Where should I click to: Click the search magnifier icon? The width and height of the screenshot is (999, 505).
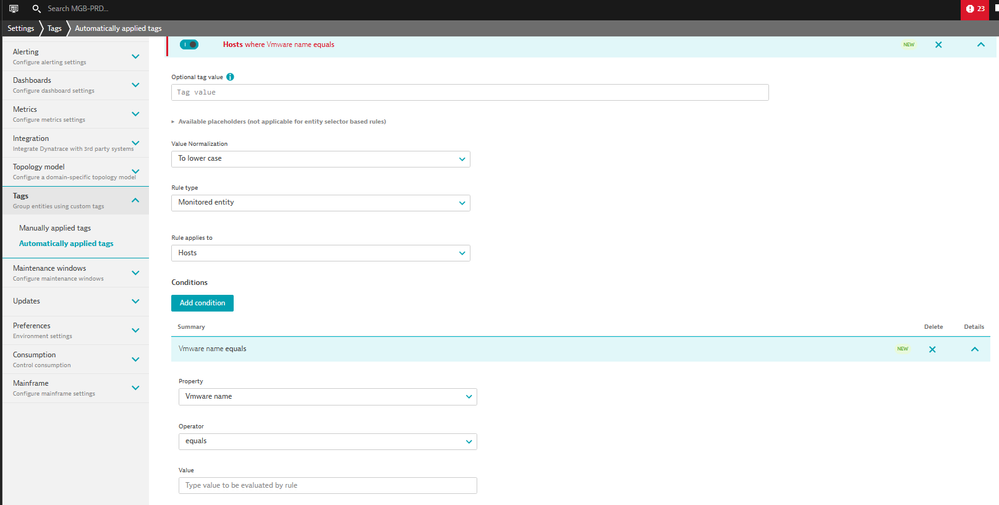tap(37, 8)
